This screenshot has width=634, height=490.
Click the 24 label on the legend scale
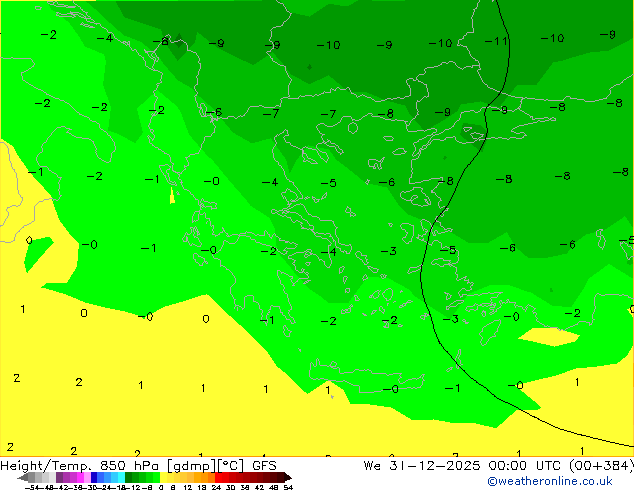[216, 487]
